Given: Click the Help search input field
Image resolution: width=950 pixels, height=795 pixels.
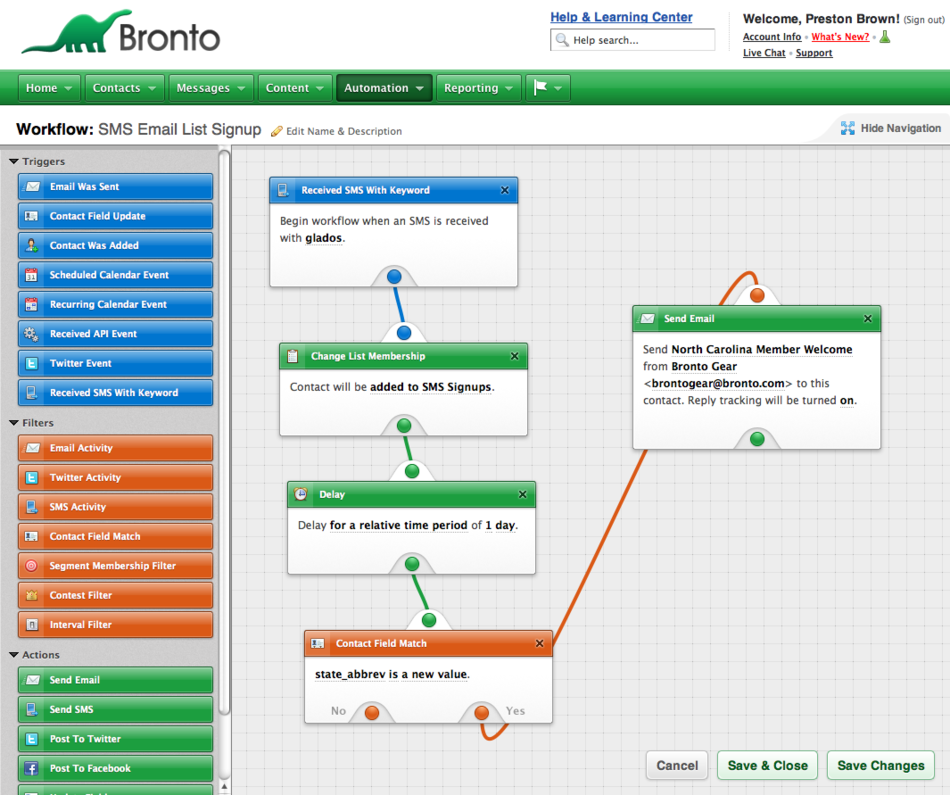Looking at the screenshot, I should [x=640, y=40].
